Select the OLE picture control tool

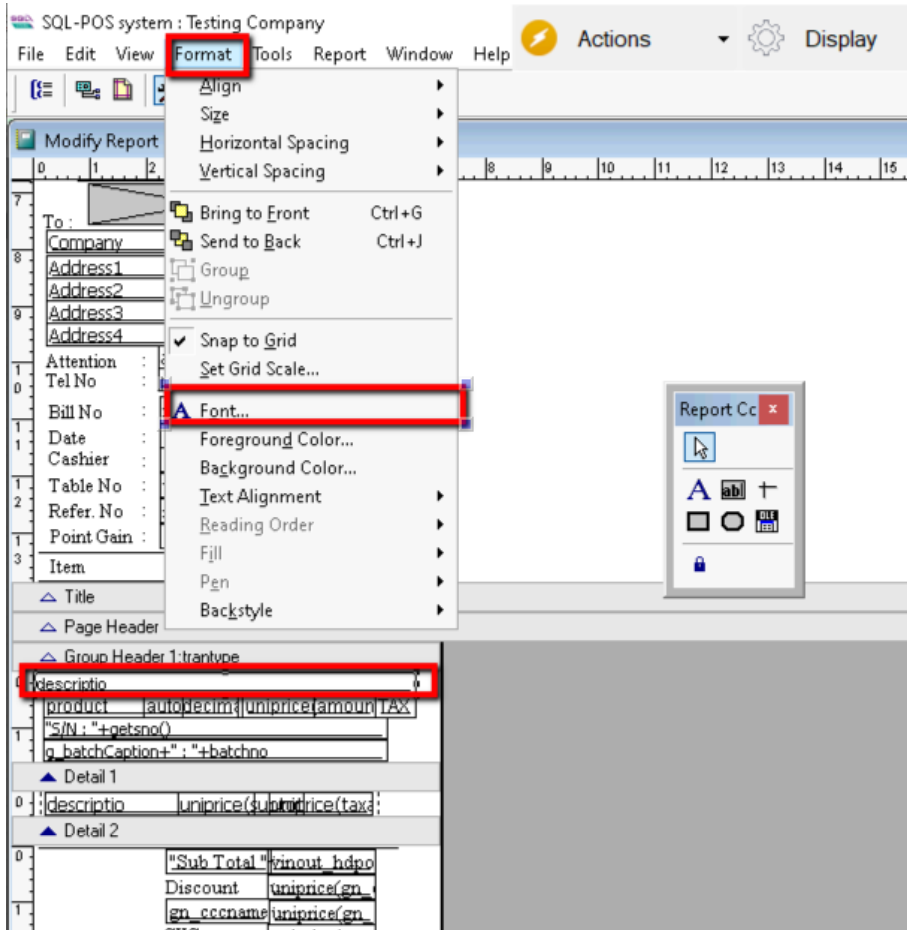tap(767, 521)
